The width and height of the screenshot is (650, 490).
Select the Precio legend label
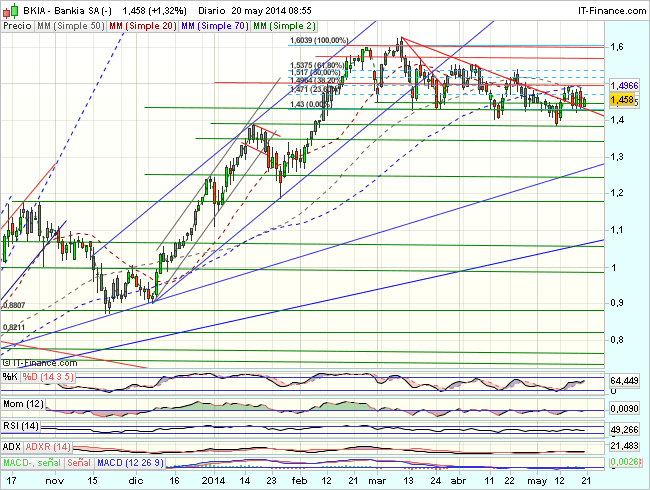17,25
